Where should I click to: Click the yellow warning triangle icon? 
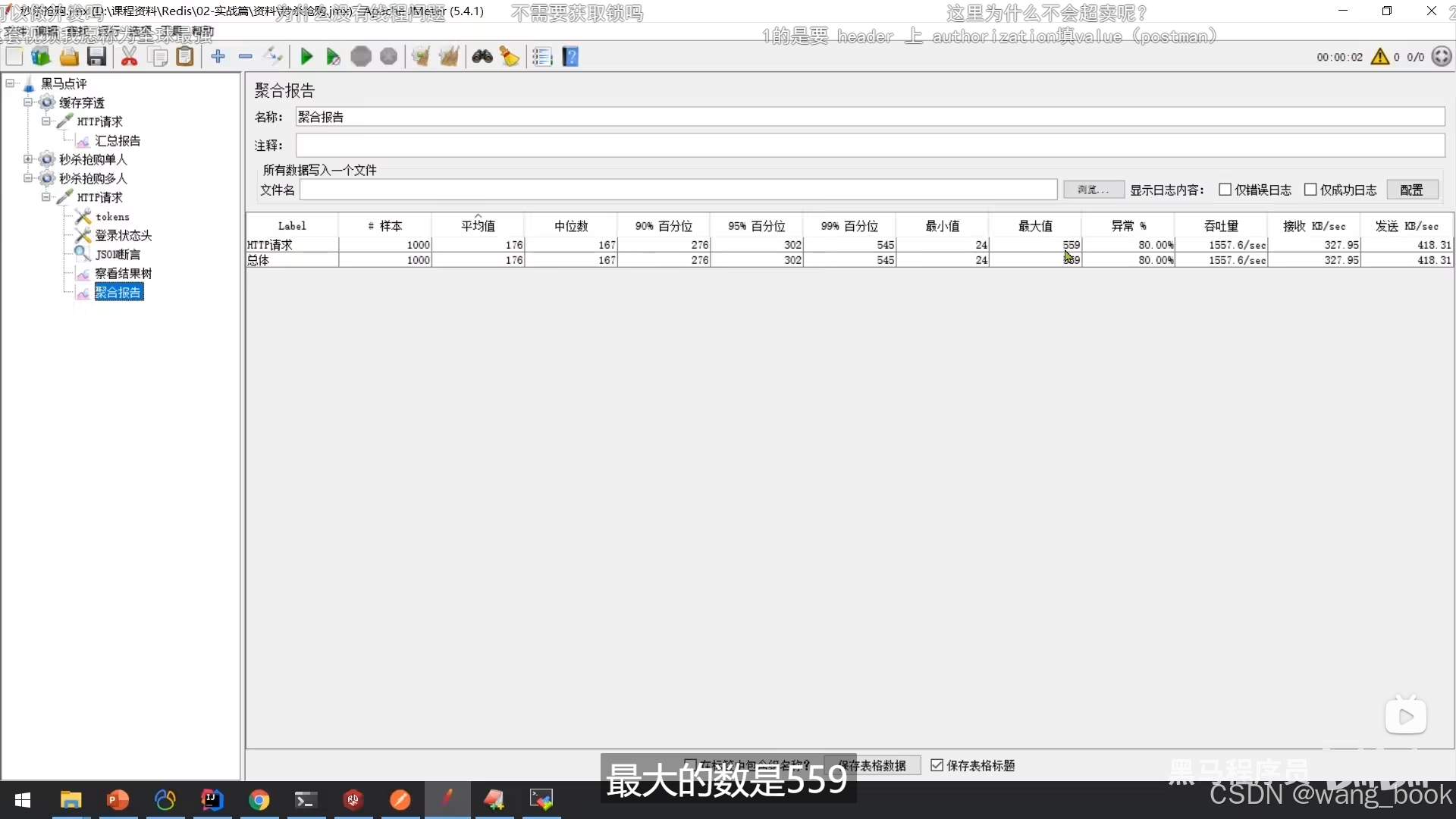click(x=1380, y=57)
